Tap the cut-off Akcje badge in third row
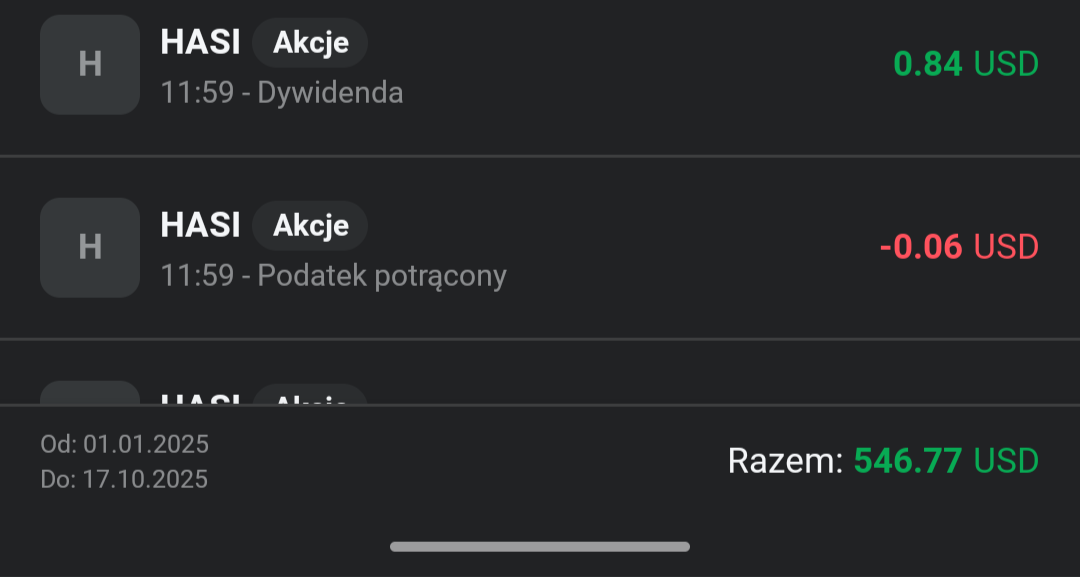Screen dimensions: 1080x577 pyautogui.click(x=310, y=396)
